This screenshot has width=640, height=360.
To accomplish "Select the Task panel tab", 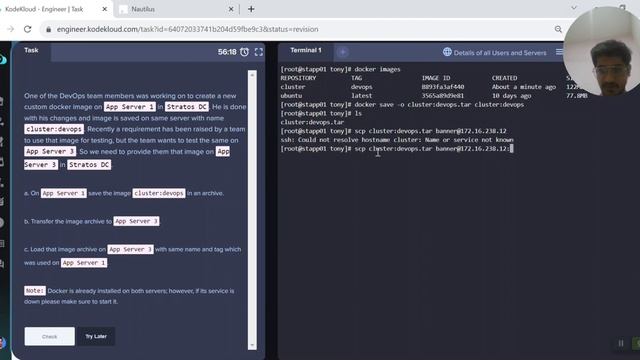I will pyautogui.click(x=31, y=50).
